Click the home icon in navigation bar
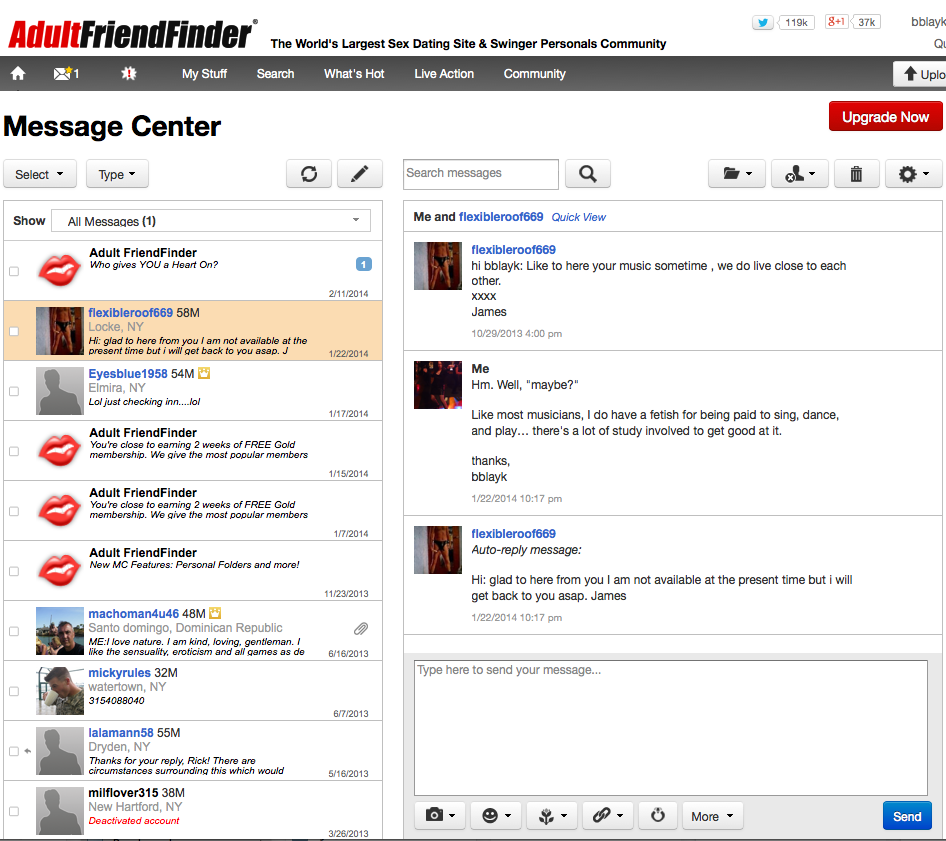This screenshot has height=841, width=946. tap(17, 73)
